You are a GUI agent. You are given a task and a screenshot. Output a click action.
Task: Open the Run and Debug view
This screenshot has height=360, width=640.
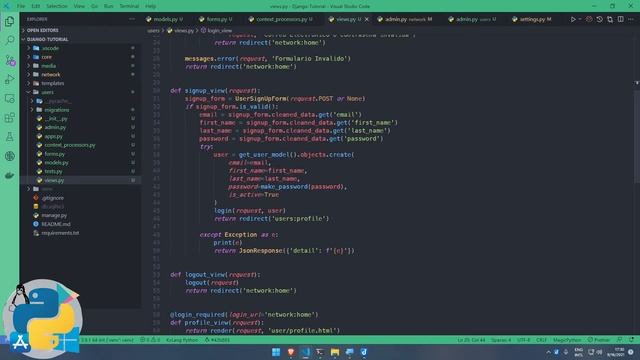9,79
